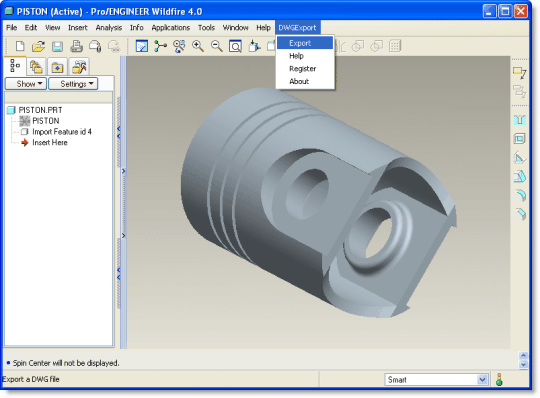Zoom in with plus magnifier icon

[x=198, y=46]
